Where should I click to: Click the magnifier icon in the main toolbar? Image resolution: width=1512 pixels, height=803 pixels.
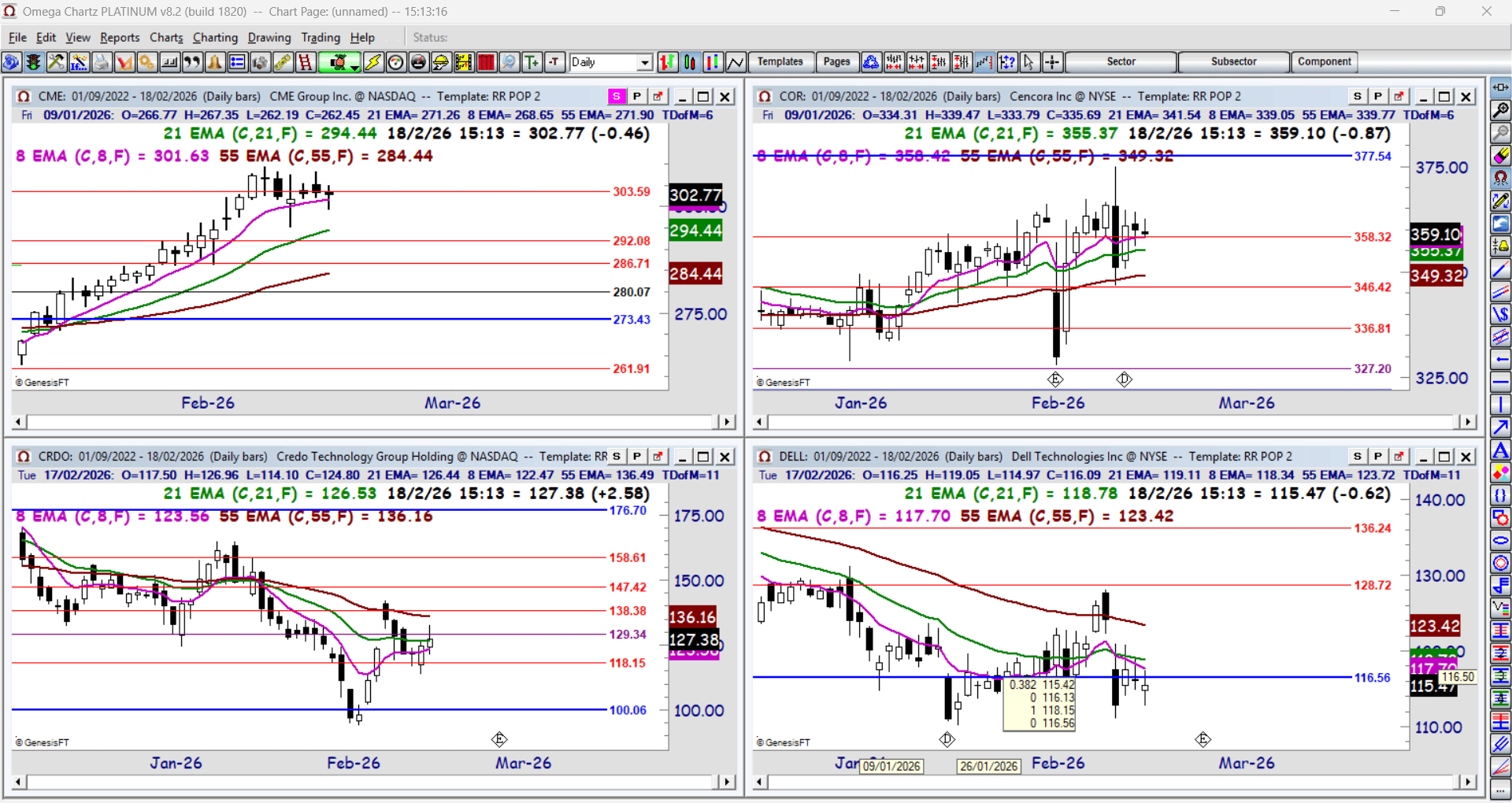click(510, 62)
